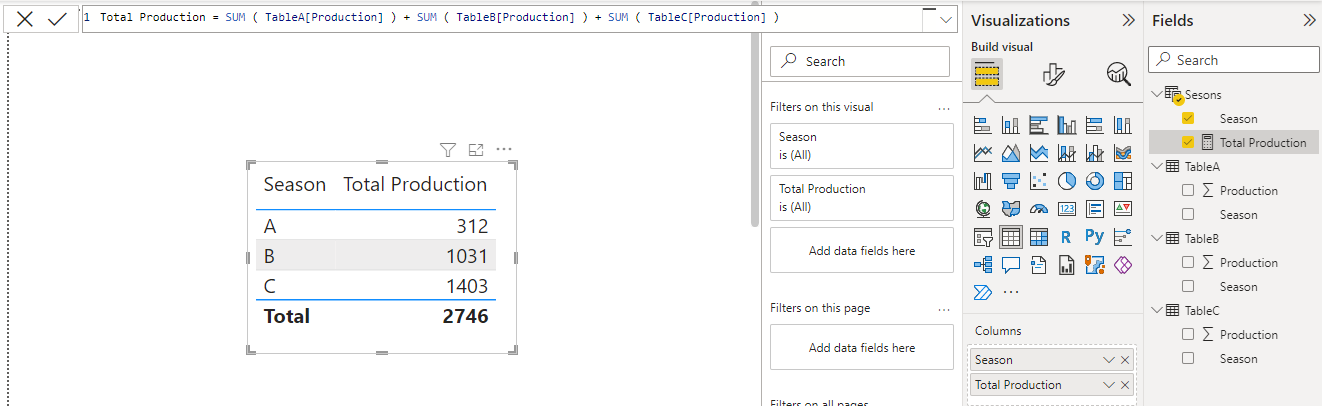The image size is (1322, 406).
Task: Choose the Line chart visual
Action: [x=983, y=153]
